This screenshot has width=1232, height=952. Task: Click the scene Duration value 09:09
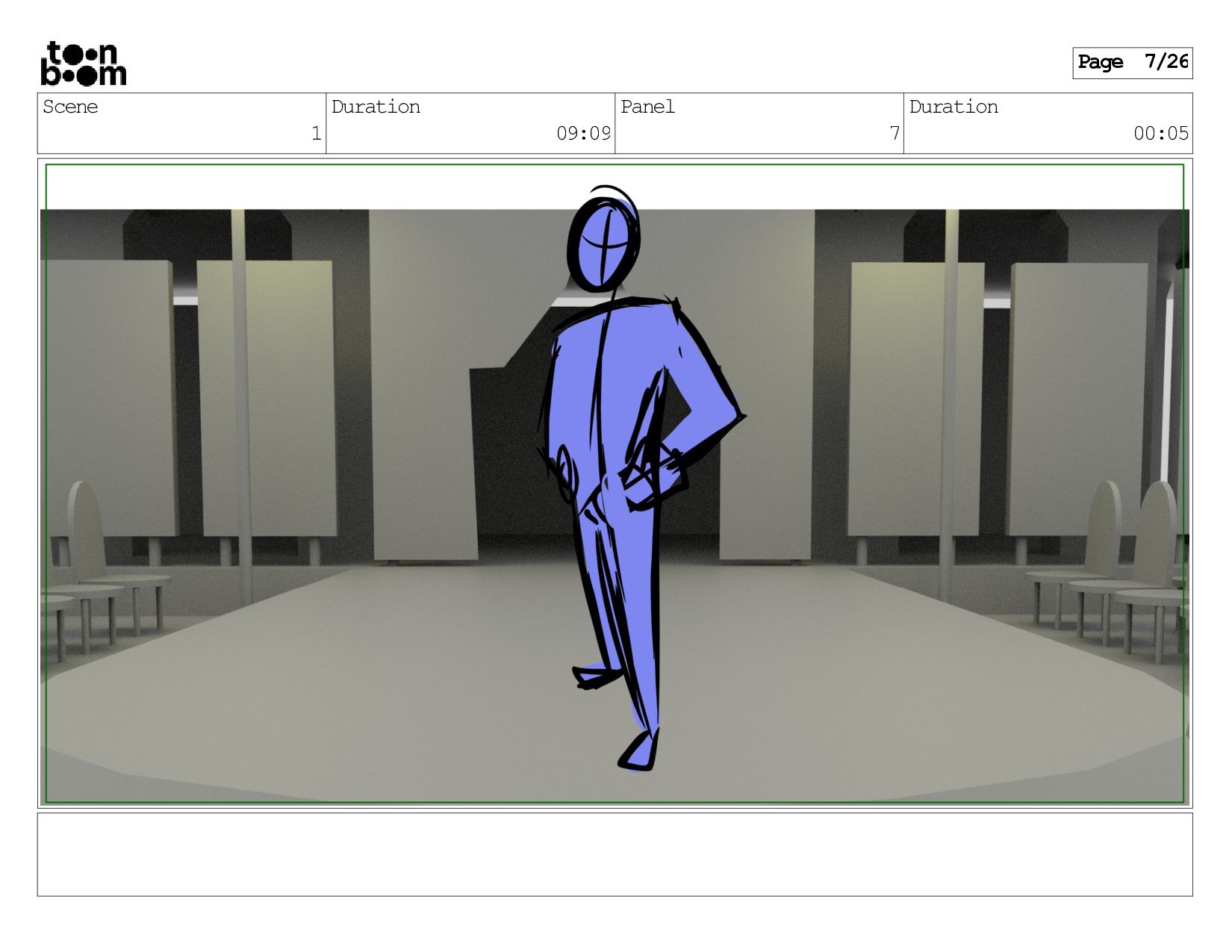pos(583,134)
